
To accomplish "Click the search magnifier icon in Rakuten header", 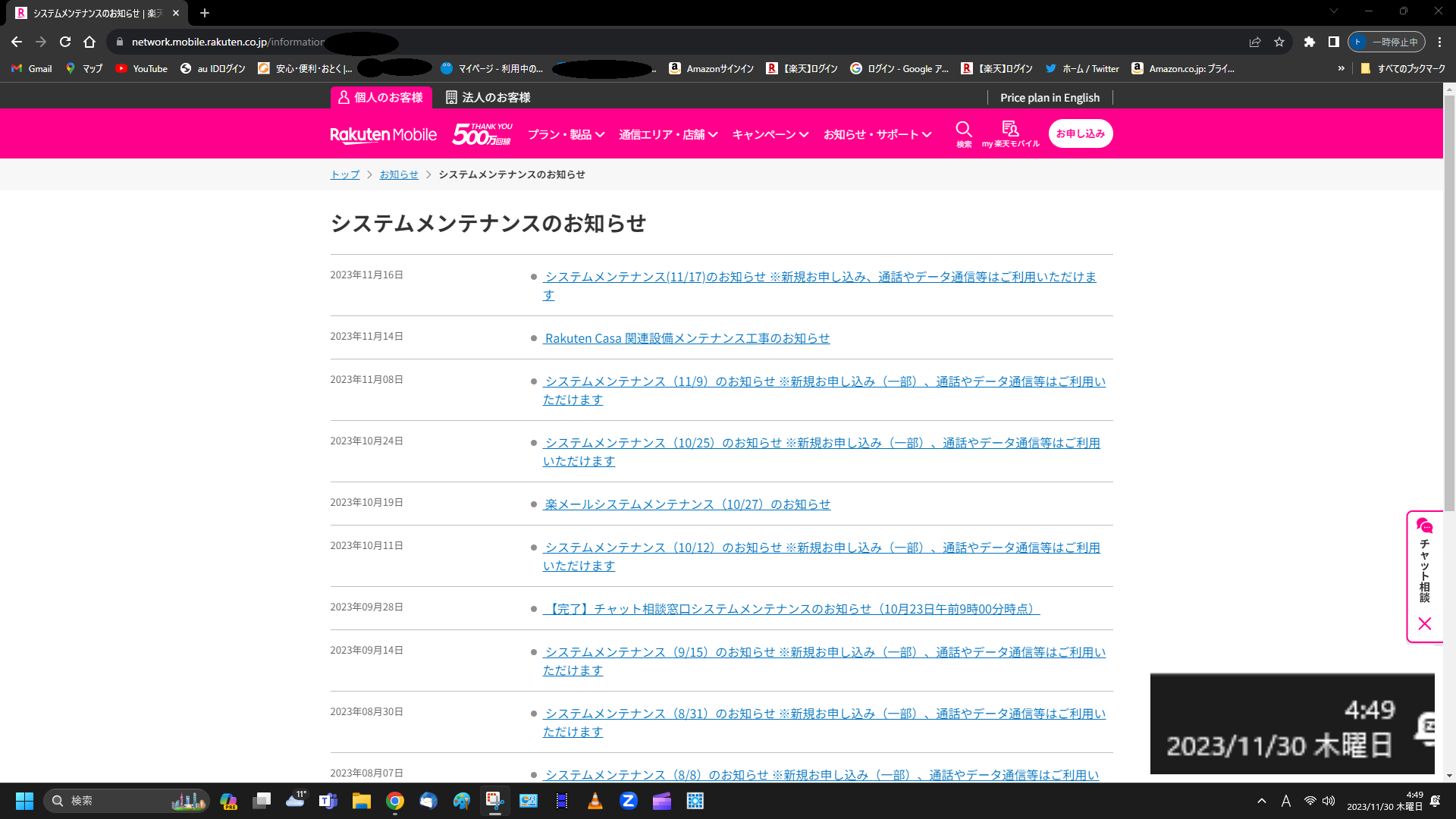I will (963, 130).
